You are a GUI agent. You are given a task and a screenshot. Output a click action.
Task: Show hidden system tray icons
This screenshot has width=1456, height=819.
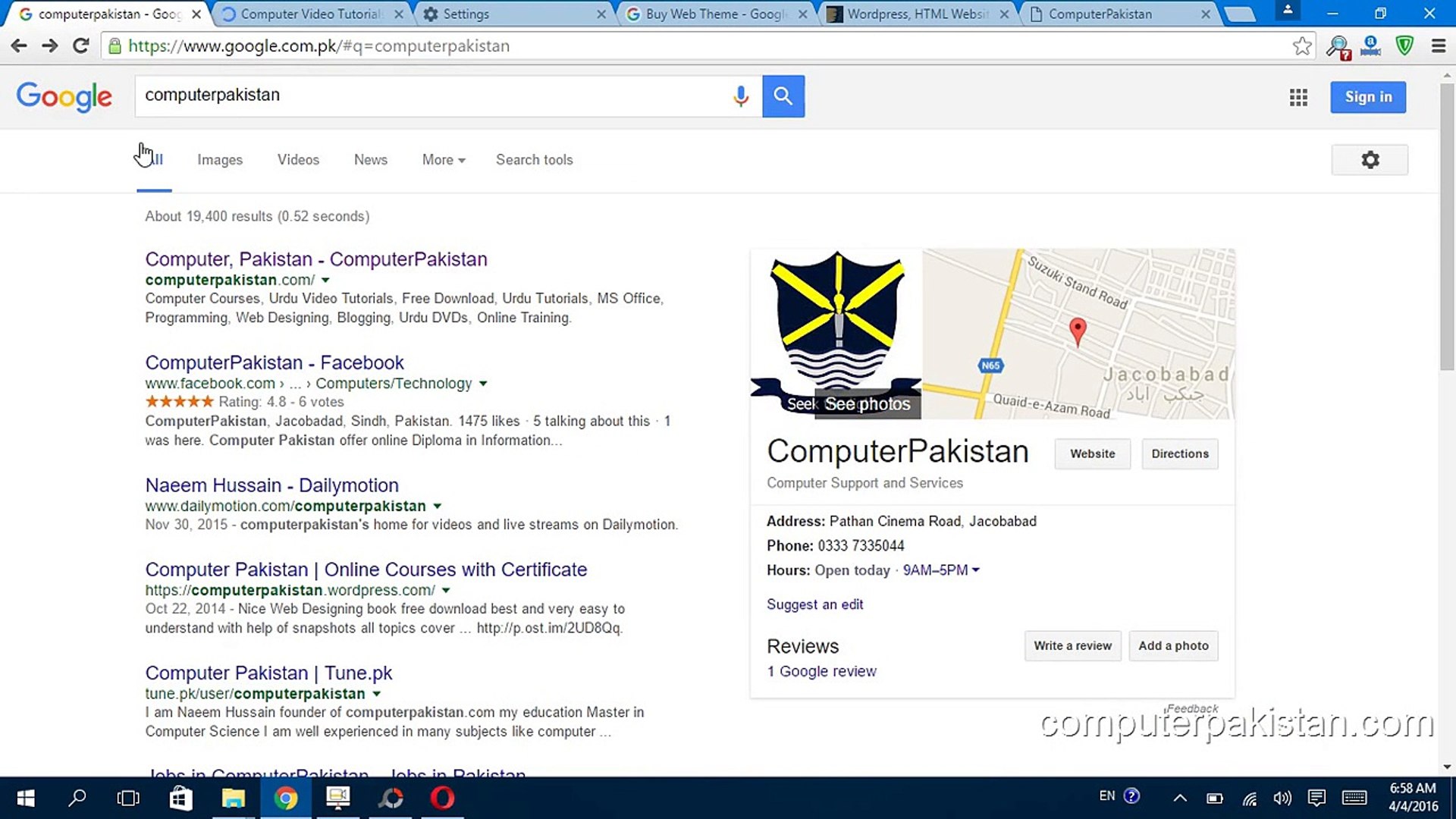(x=1180, y=798)
